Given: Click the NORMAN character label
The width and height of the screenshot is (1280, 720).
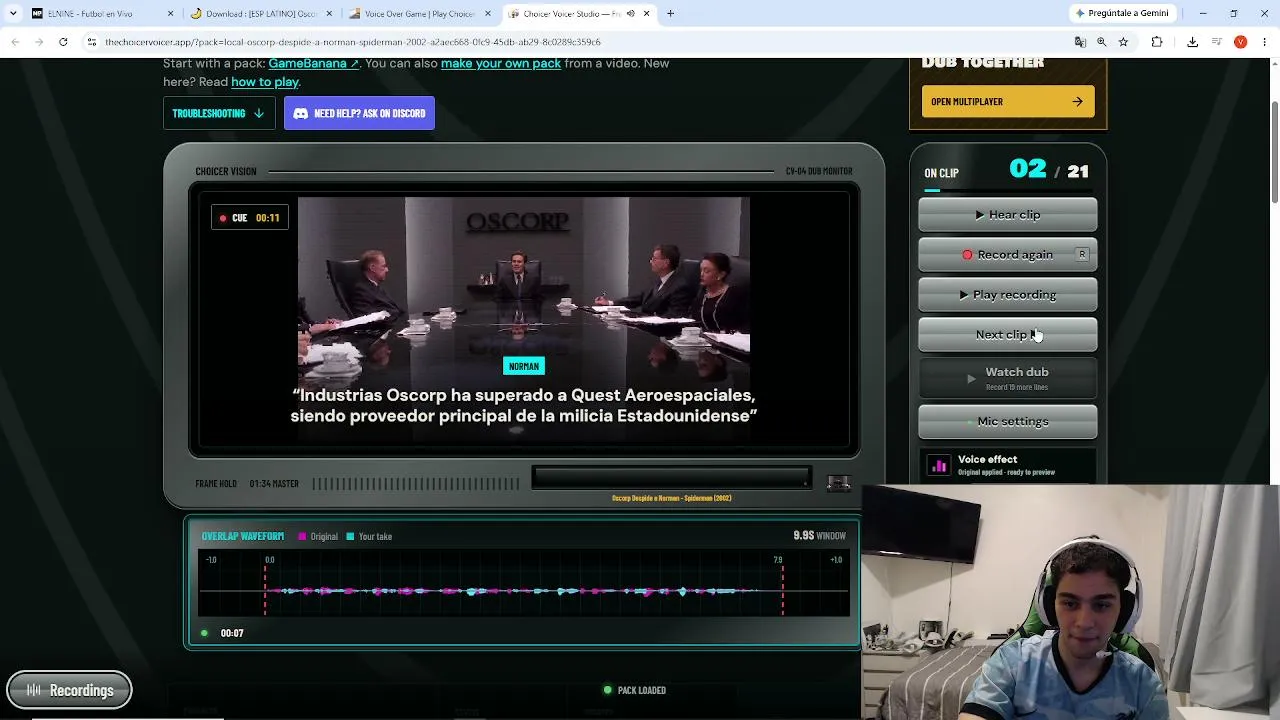Looking at the screenshot, I should pyautogui.click(x=524, y=366).
